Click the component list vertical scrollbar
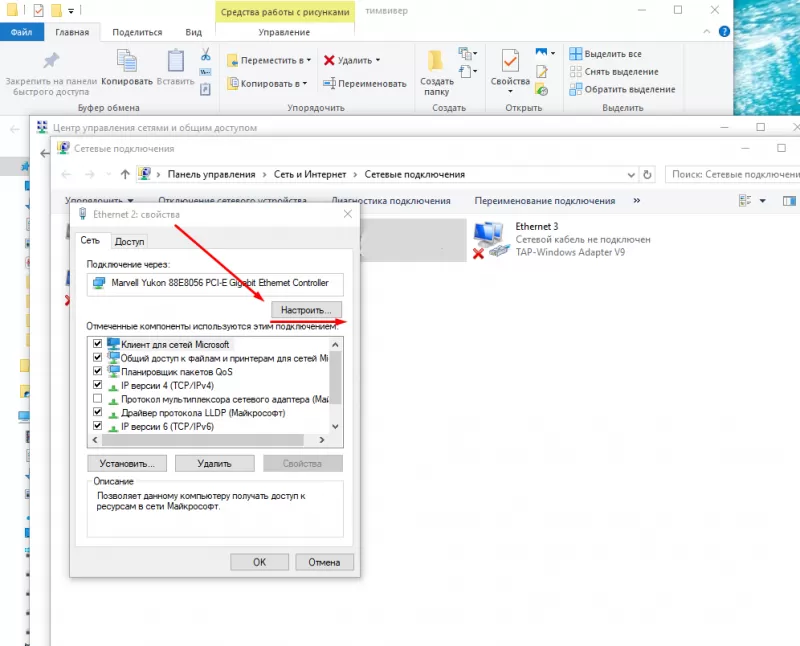800x646 pixels. tap(335, 378)
